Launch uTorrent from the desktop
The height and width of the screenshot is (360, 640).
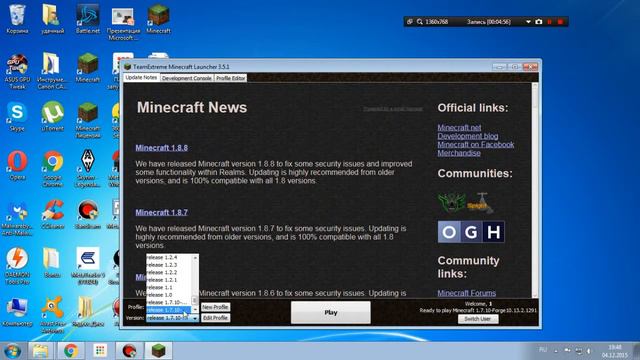[53, 116]
